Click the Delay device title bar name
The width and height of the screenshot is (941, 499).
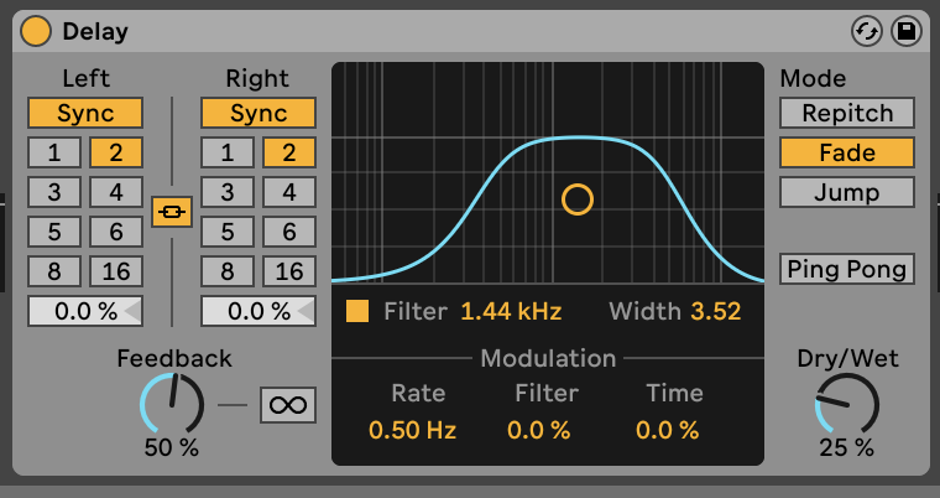click(x=95, y=31)
